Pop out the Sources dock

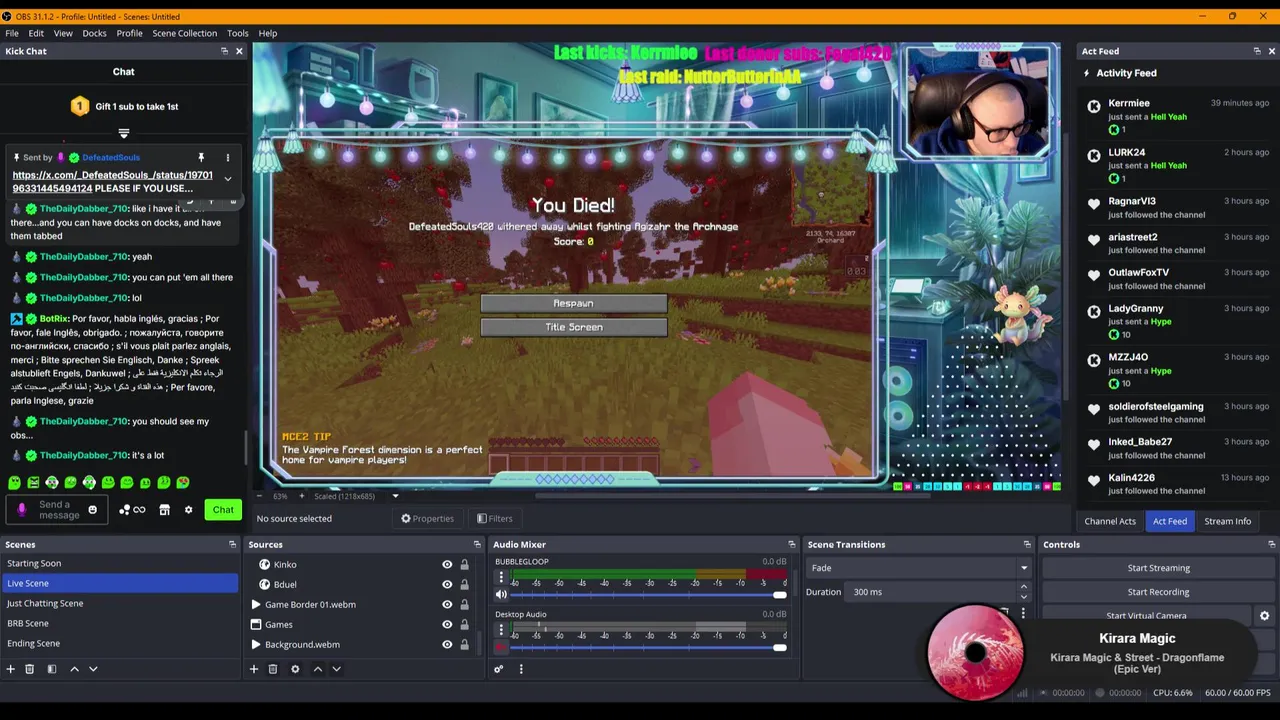pos(477,544)
